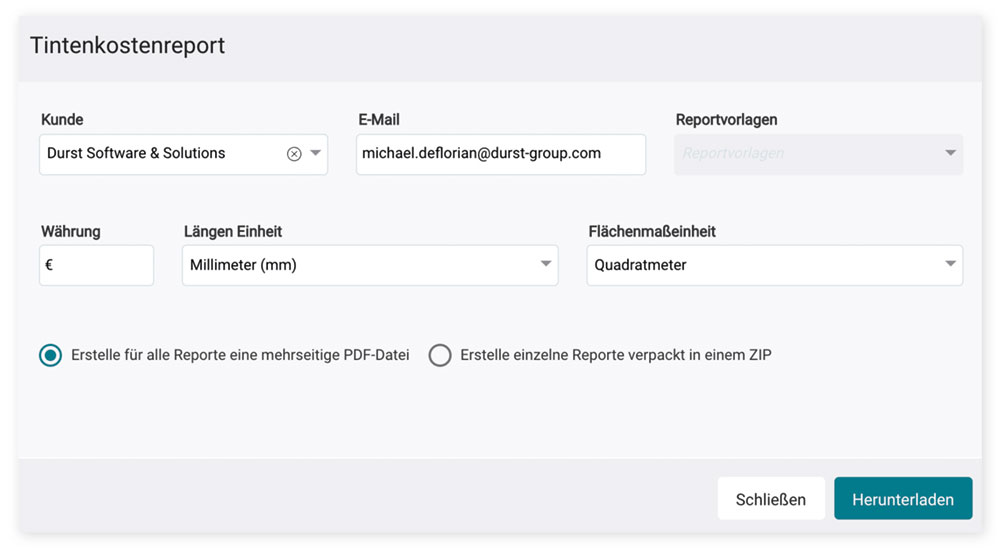
Task: Click the Herunterladen button
Action: tap(903, 499)
